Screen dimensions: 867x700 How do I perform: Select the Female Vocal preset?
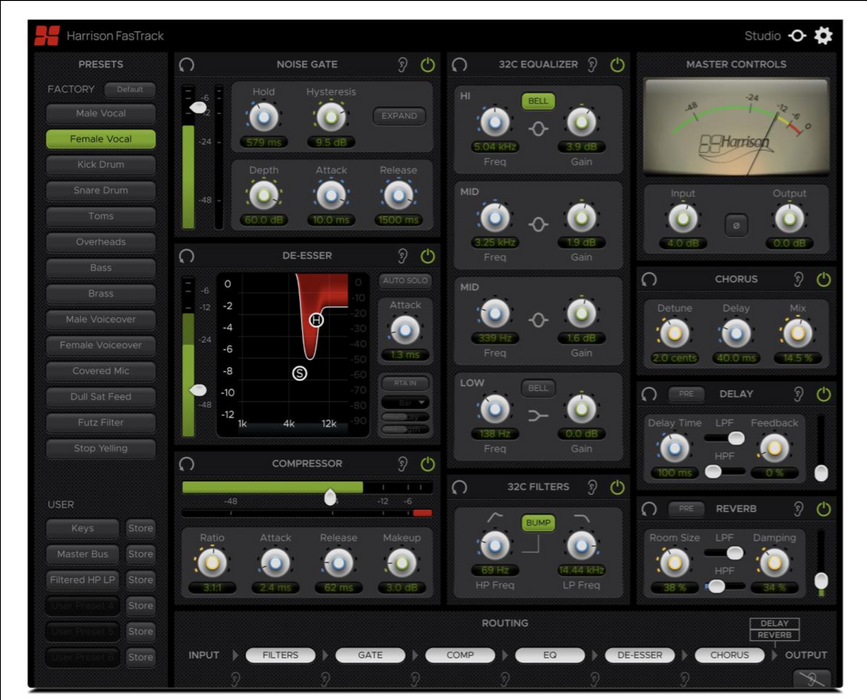coord(101,139)
